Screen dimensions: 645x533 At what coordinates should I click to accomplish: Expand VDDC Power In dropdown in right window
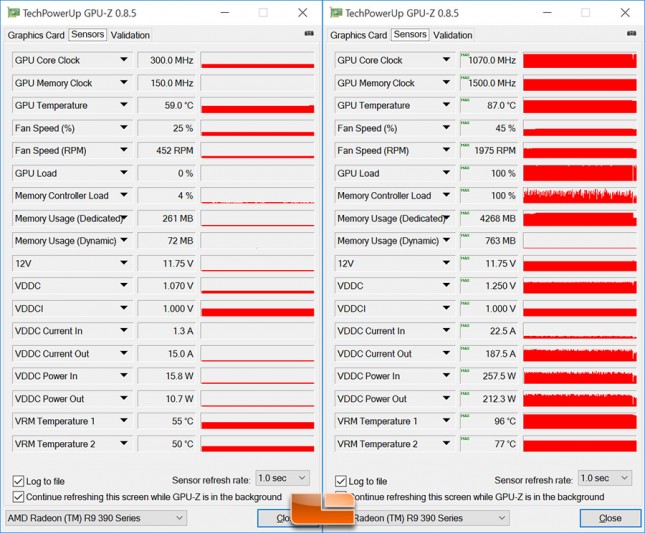pos(446,375)
